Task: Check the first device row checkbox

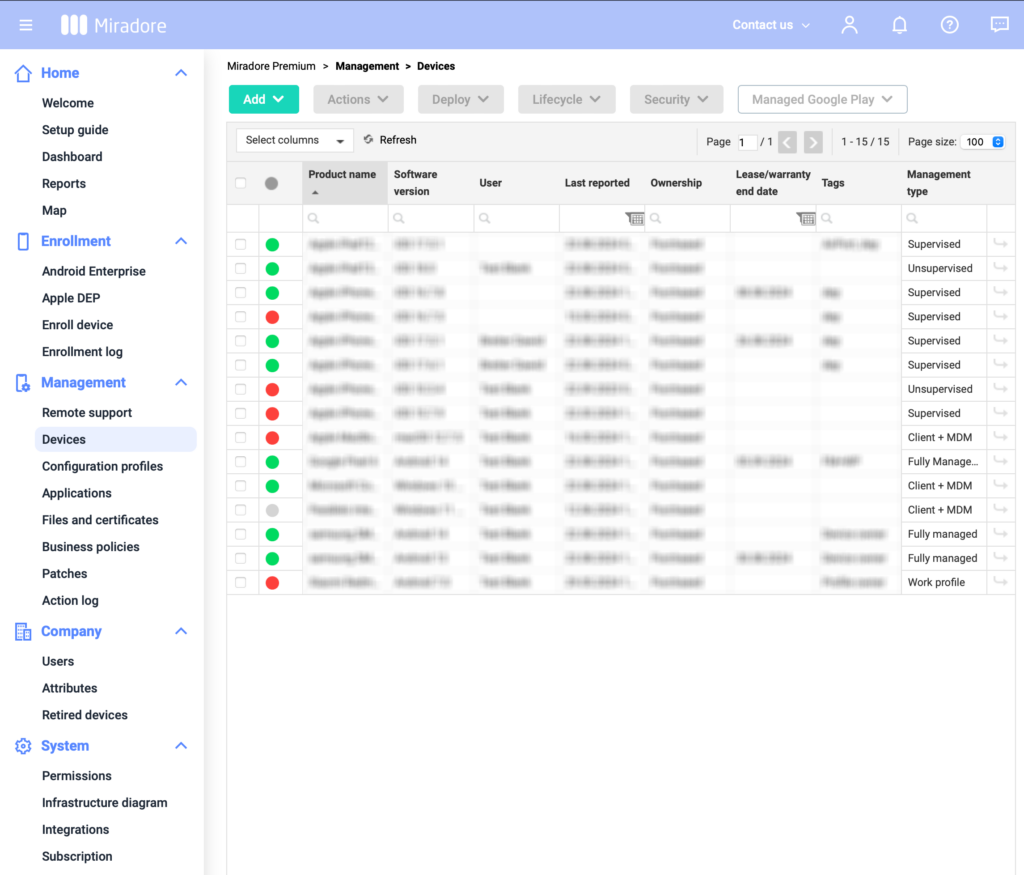Action: [240, 244]
